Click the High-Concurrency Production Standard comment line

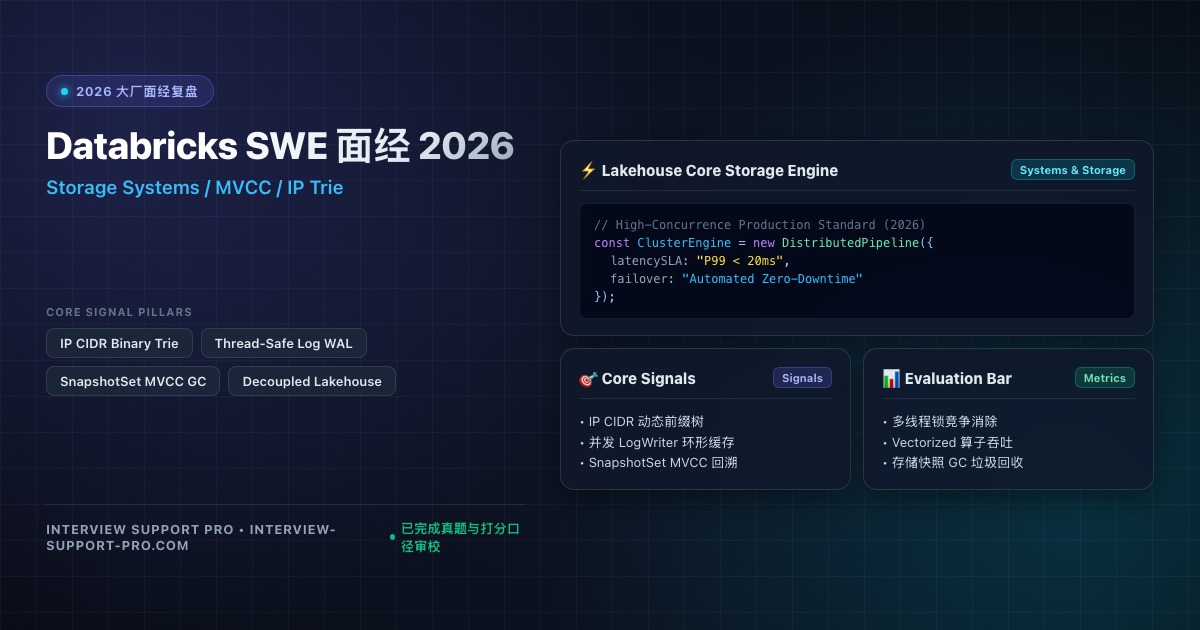(x=760, y=225)
